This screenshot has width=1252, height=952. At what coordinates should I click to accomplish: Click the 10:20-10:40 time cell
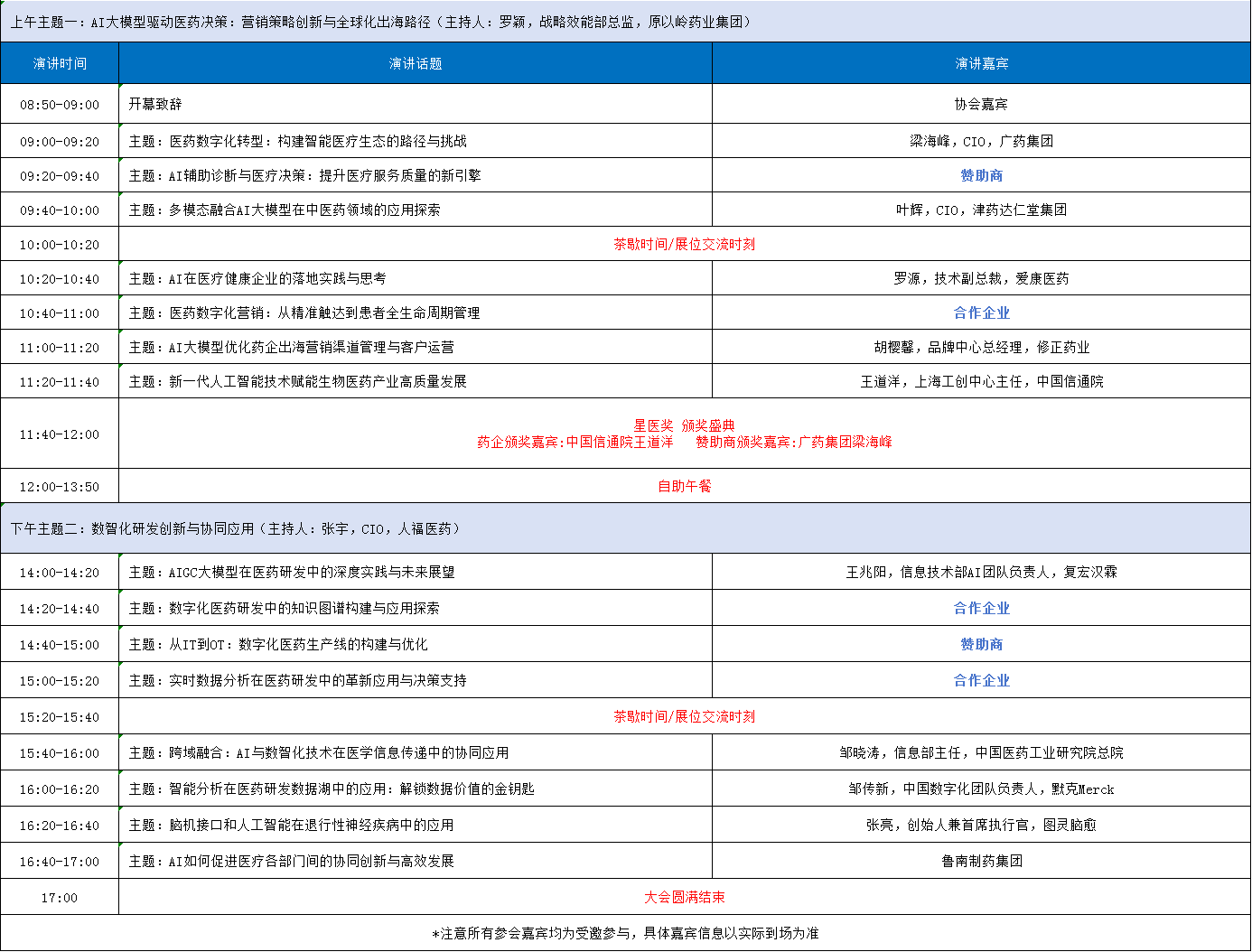point(60,279)
